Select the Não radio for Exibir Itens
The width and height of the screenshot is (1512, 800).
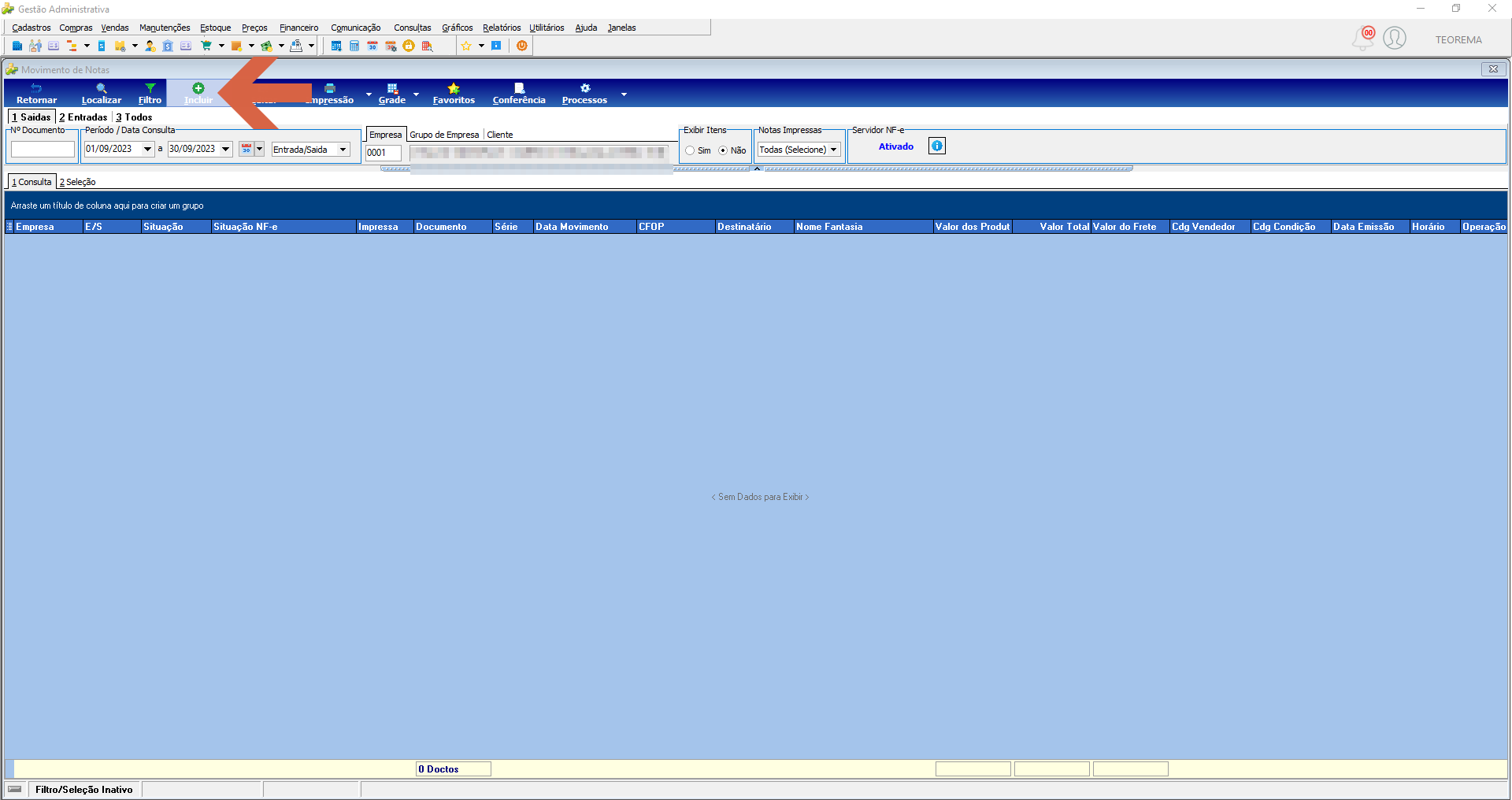[x=723, y=150]
